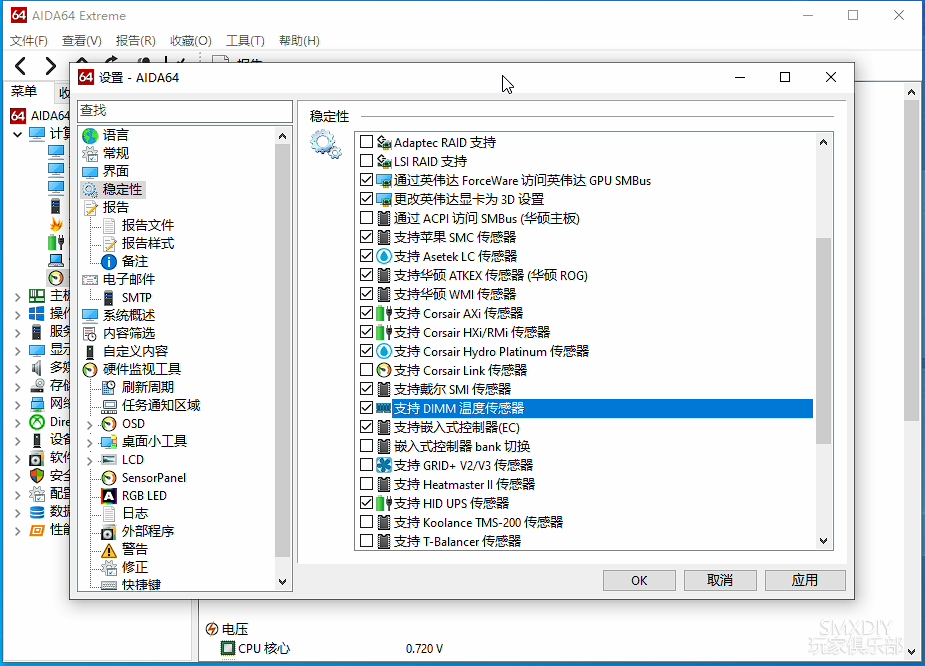Select 报告样式 in settings tree

(147, 244)
